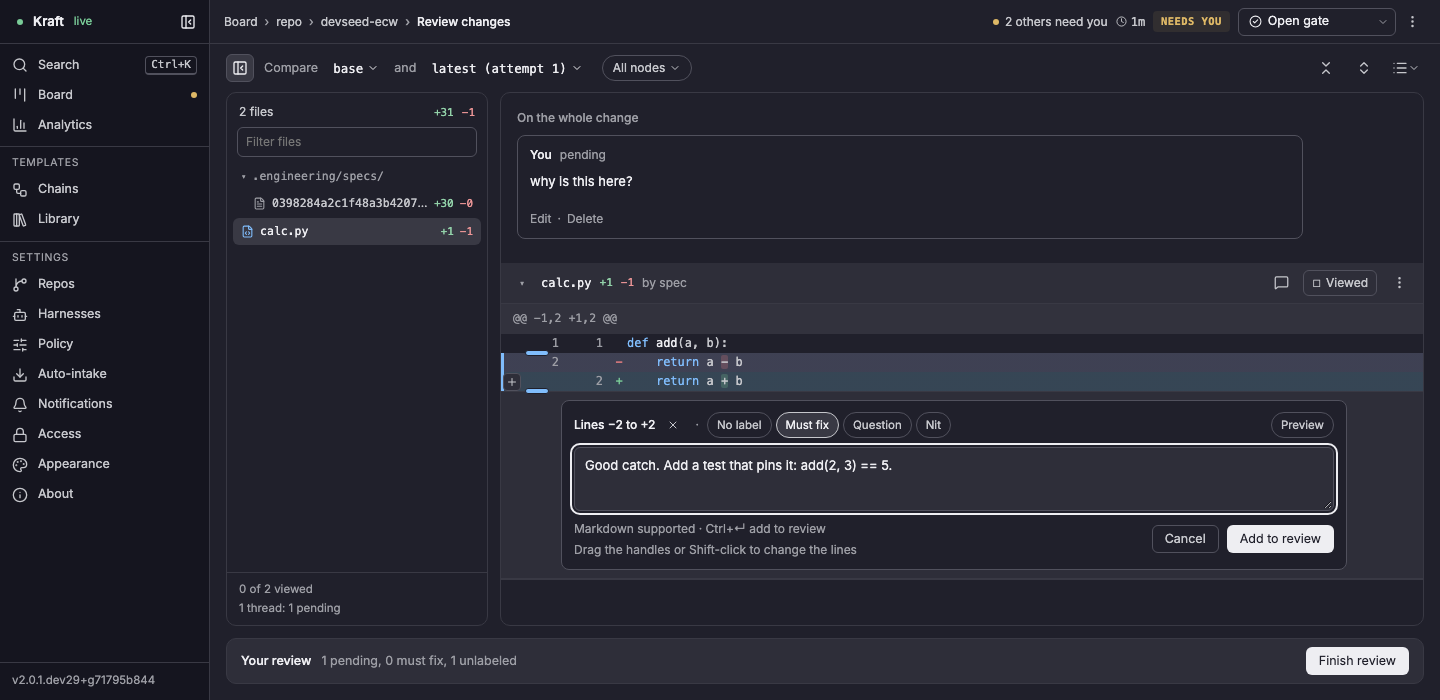
Task: Click Add to review
Action: click(x=1280, y=539)
